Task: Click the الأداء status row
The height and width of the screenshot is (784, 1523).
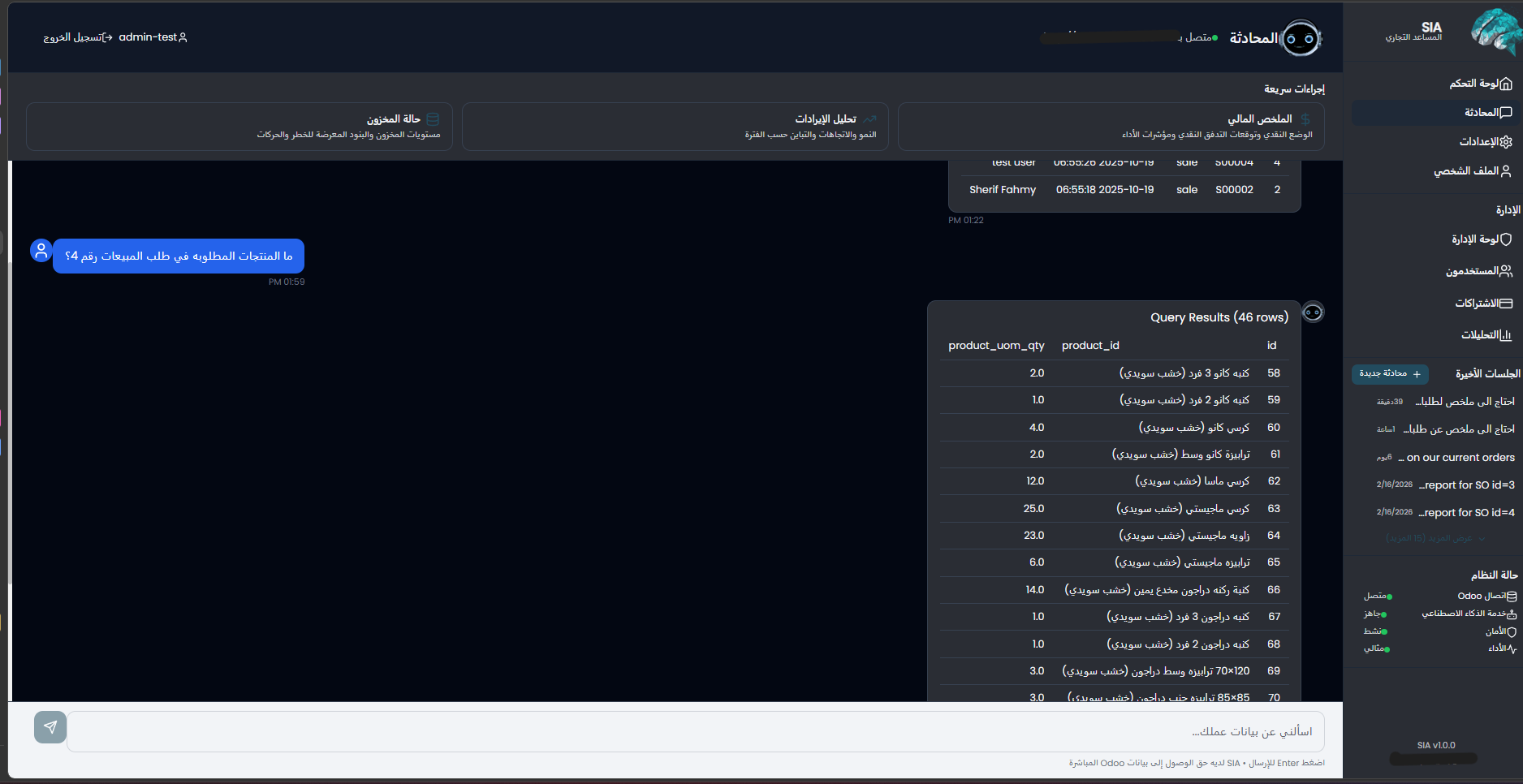Action: tap(1440, 648)
